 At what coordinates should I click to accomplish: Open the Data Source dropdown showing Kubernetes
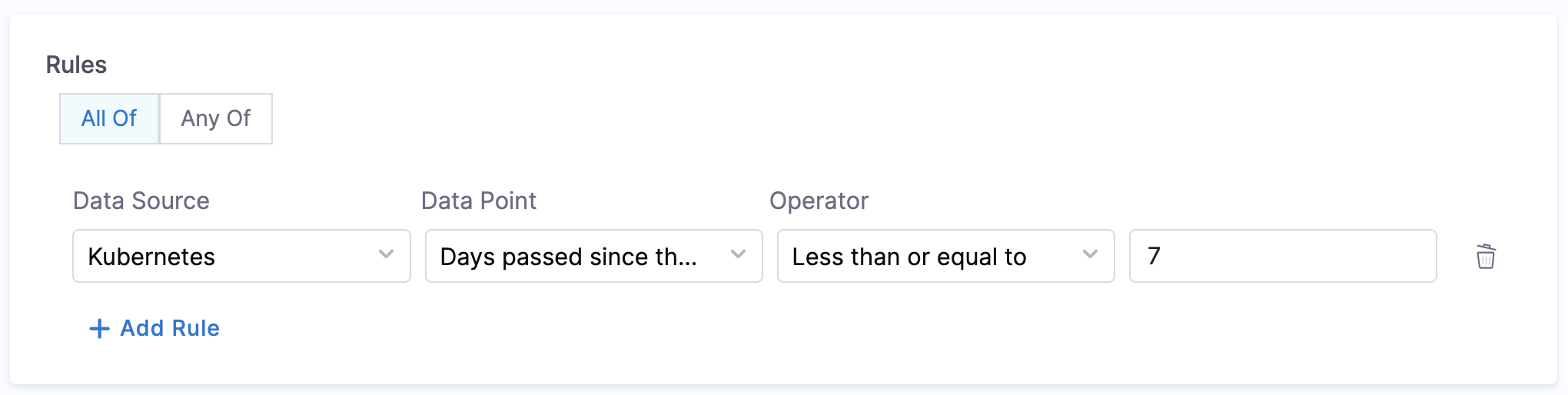tap(241, 256)
